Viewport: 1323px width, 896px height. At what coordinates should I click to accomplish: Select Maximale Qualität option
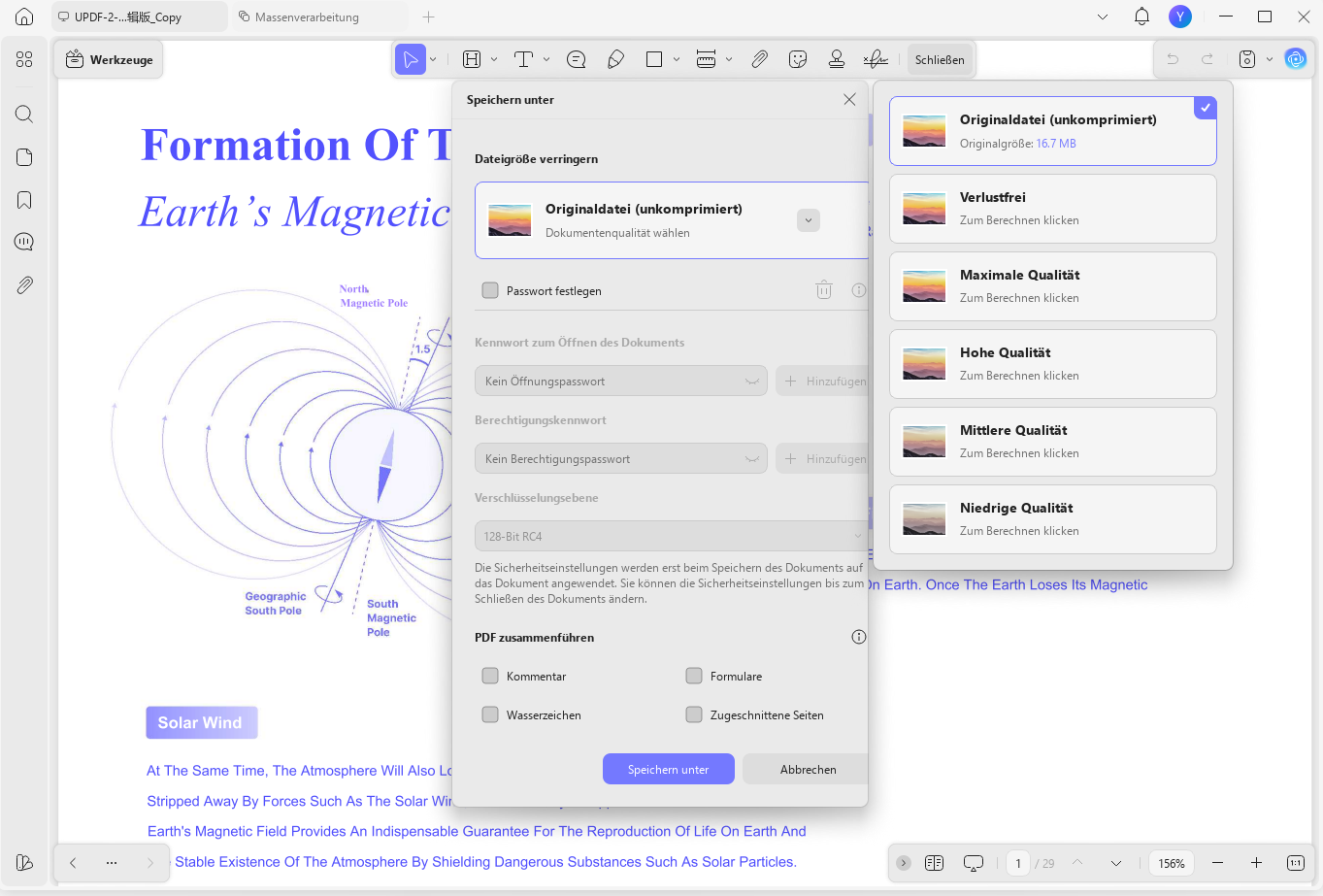(1053, 286)
